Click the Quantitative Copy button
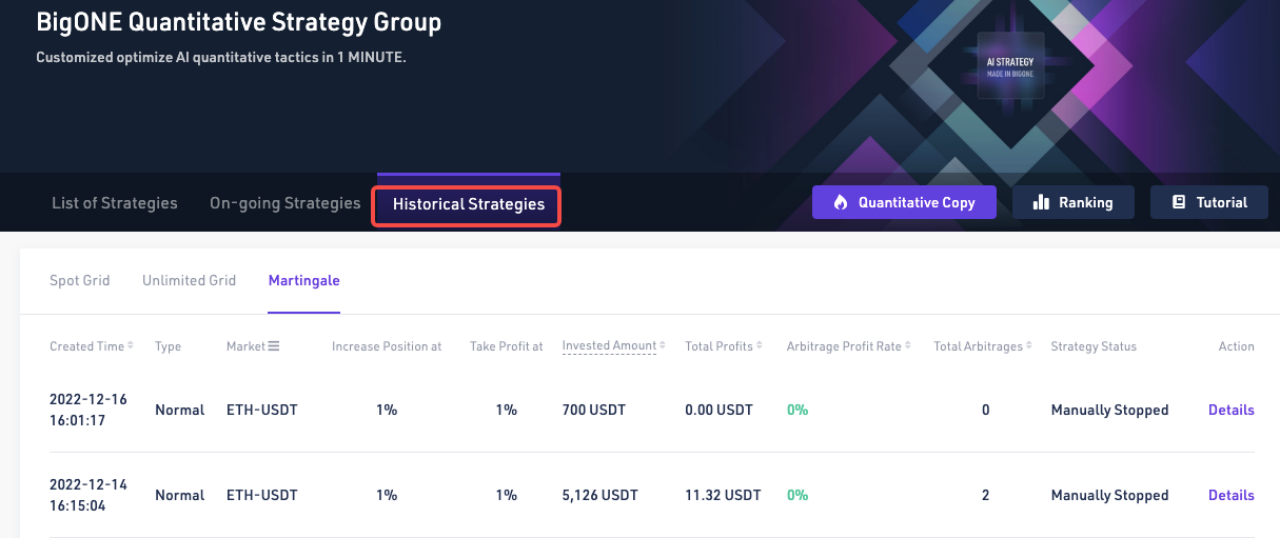Screen dimensions: 1280x538 [904, 202]
